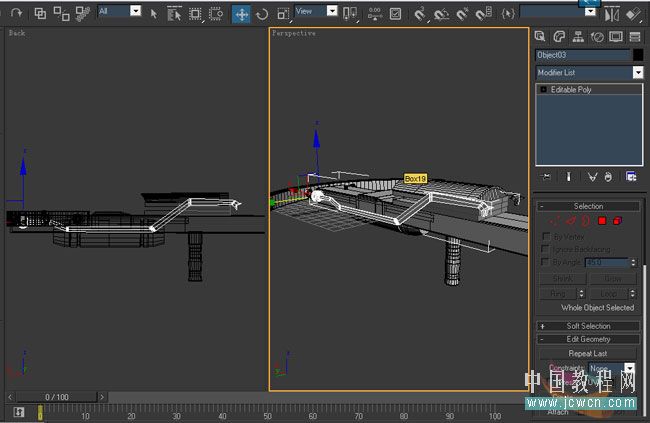Toggle Window/Crossing selection mode
650x423 pixels.
tap(216, 14)
